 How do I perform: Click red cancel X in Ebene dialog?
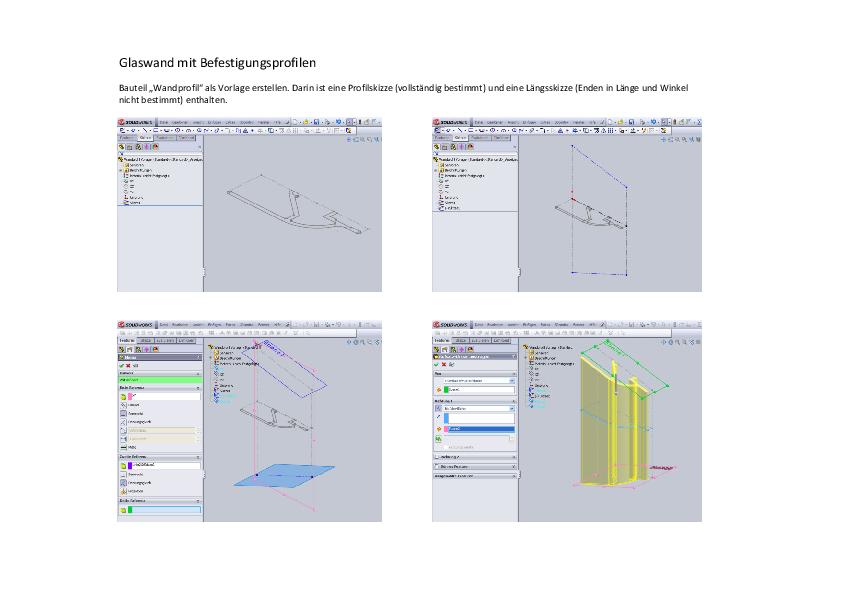click(128, 366)
